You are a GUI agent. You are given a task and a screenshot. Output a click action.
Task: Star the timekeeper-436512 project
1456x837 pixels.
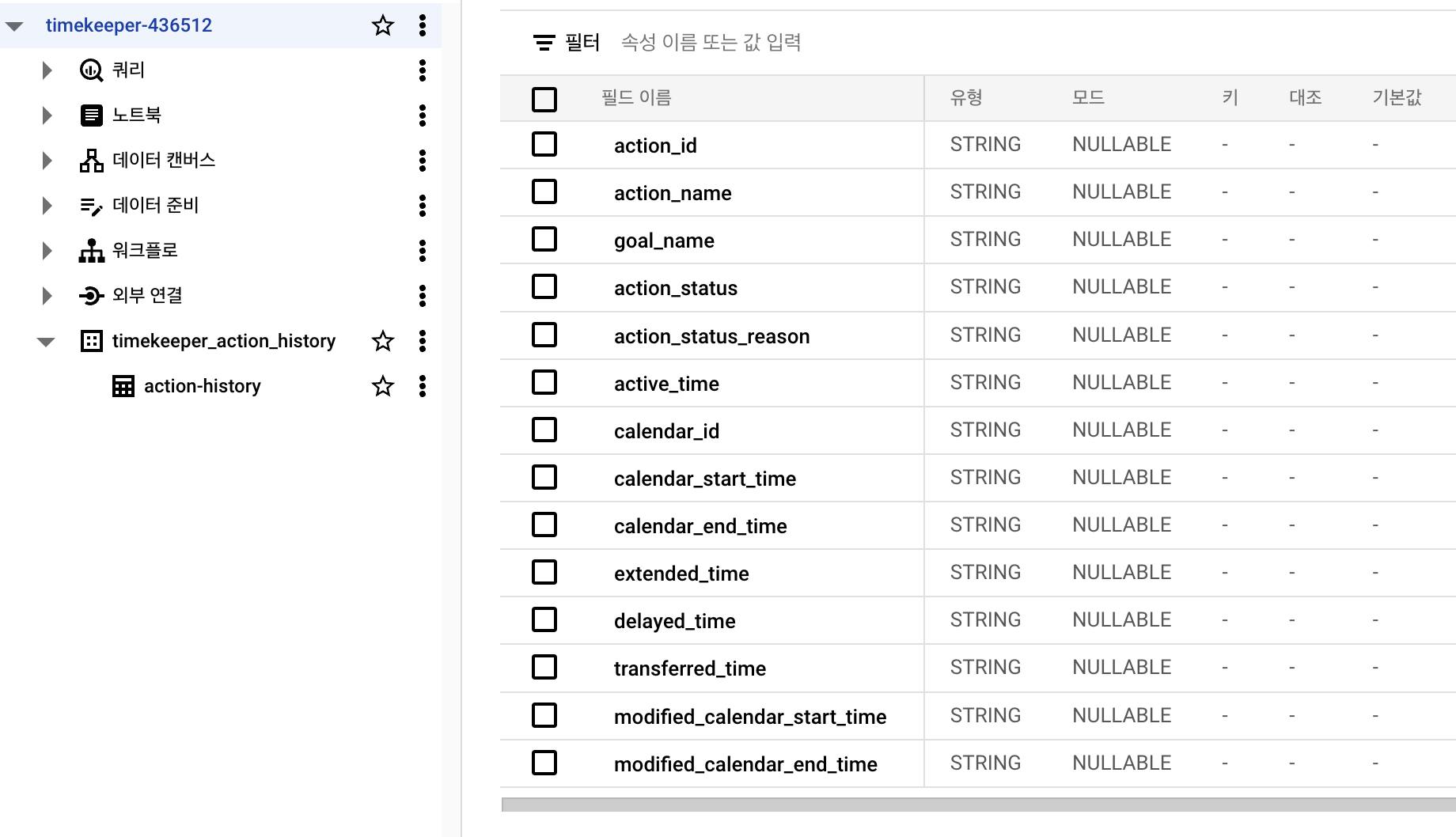[x=382, y=25]
